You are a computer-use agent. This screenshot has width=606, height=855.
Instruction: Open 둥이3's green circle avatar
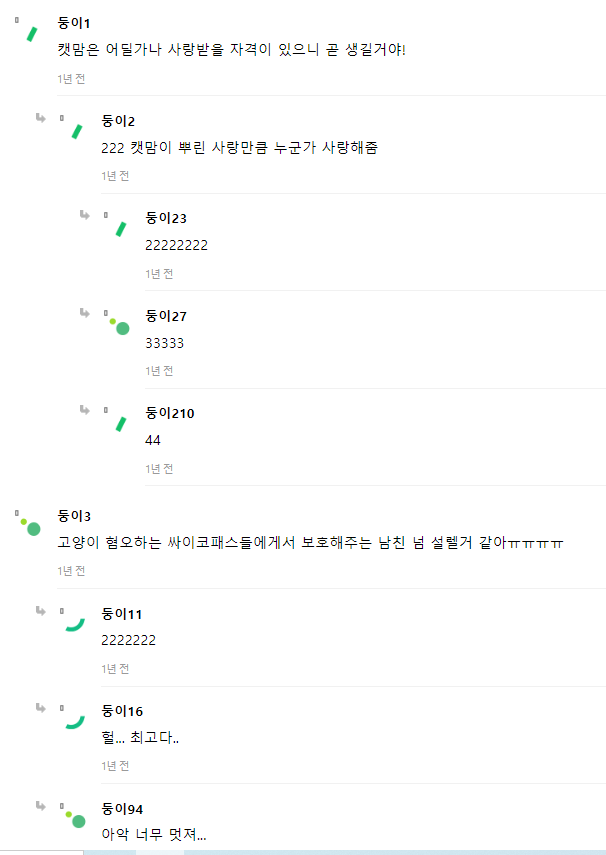[x=30, y=526]
